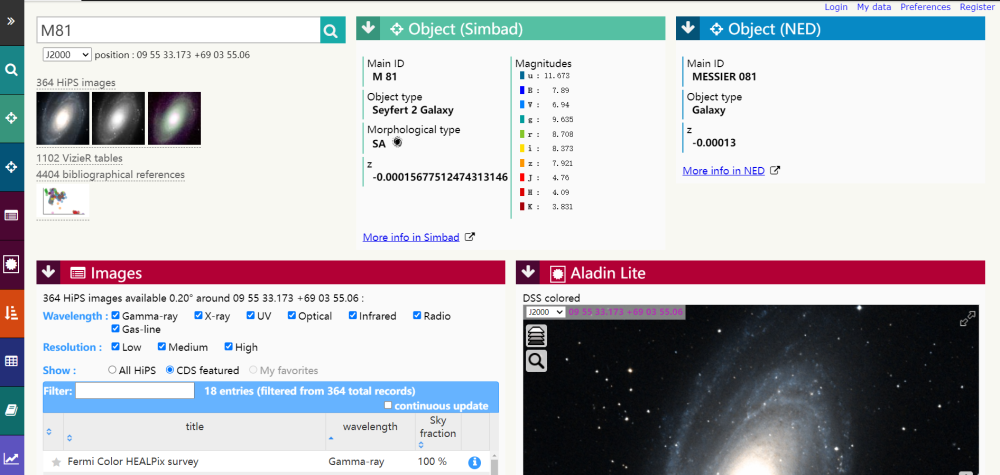
Task: Uncheck the High resolution checkbox
Action: click(x=228, y=347)
